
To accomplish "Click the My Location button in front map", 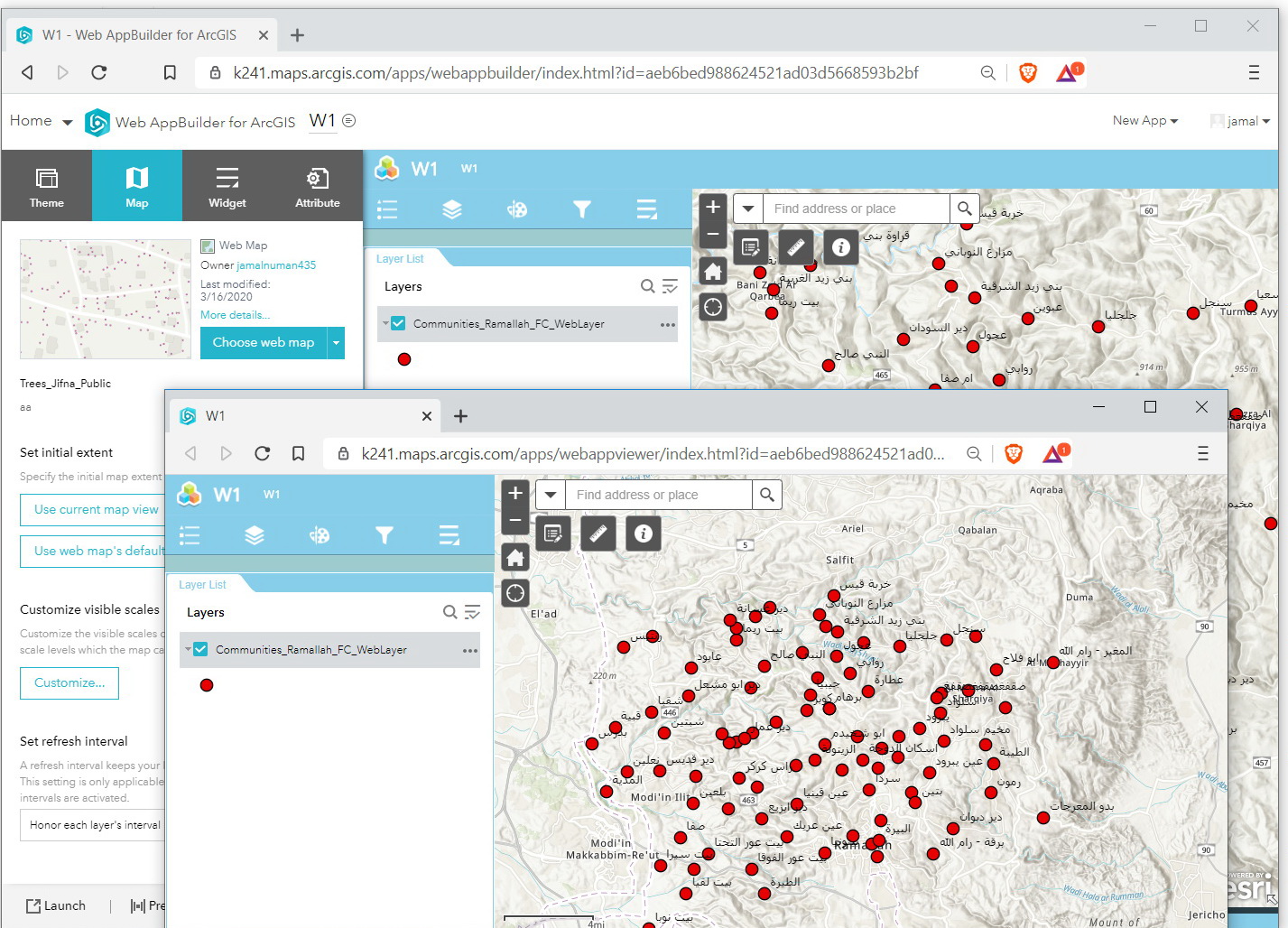I will pyautogui.click(x=515, y=593).
